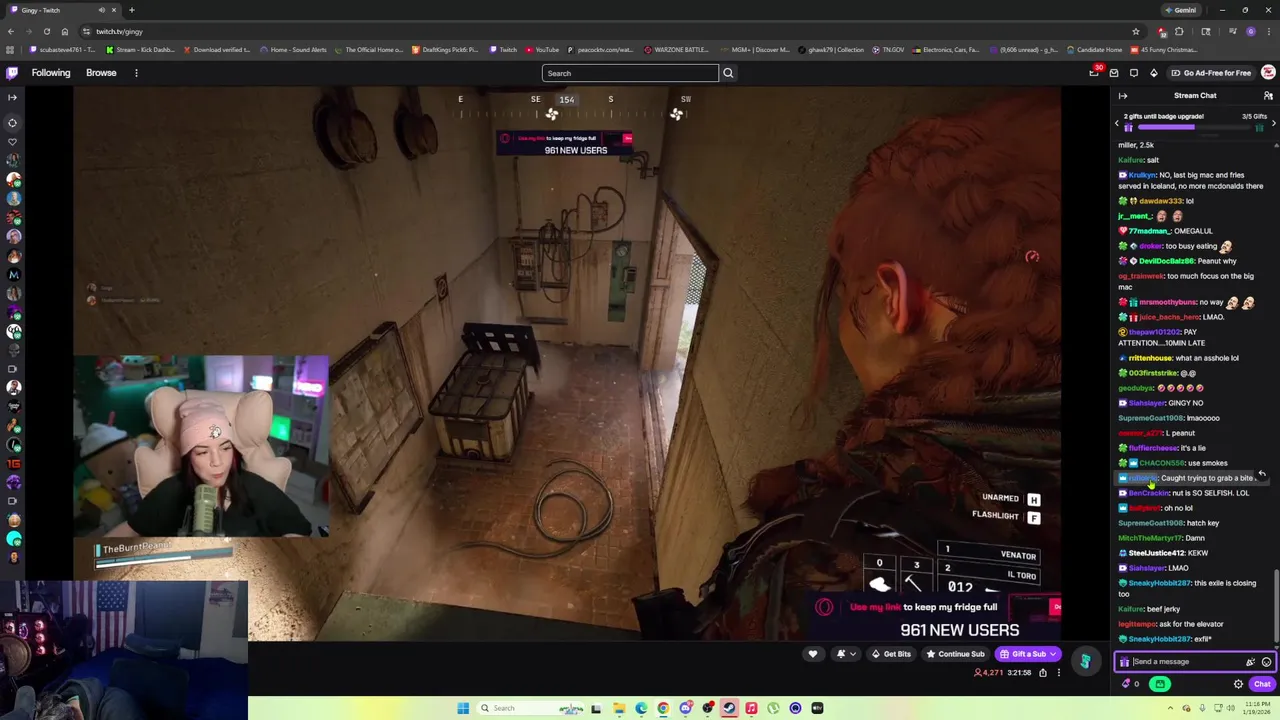
Task: Open the Home - Sound Alerts bookmark
Action: (294, 49)
